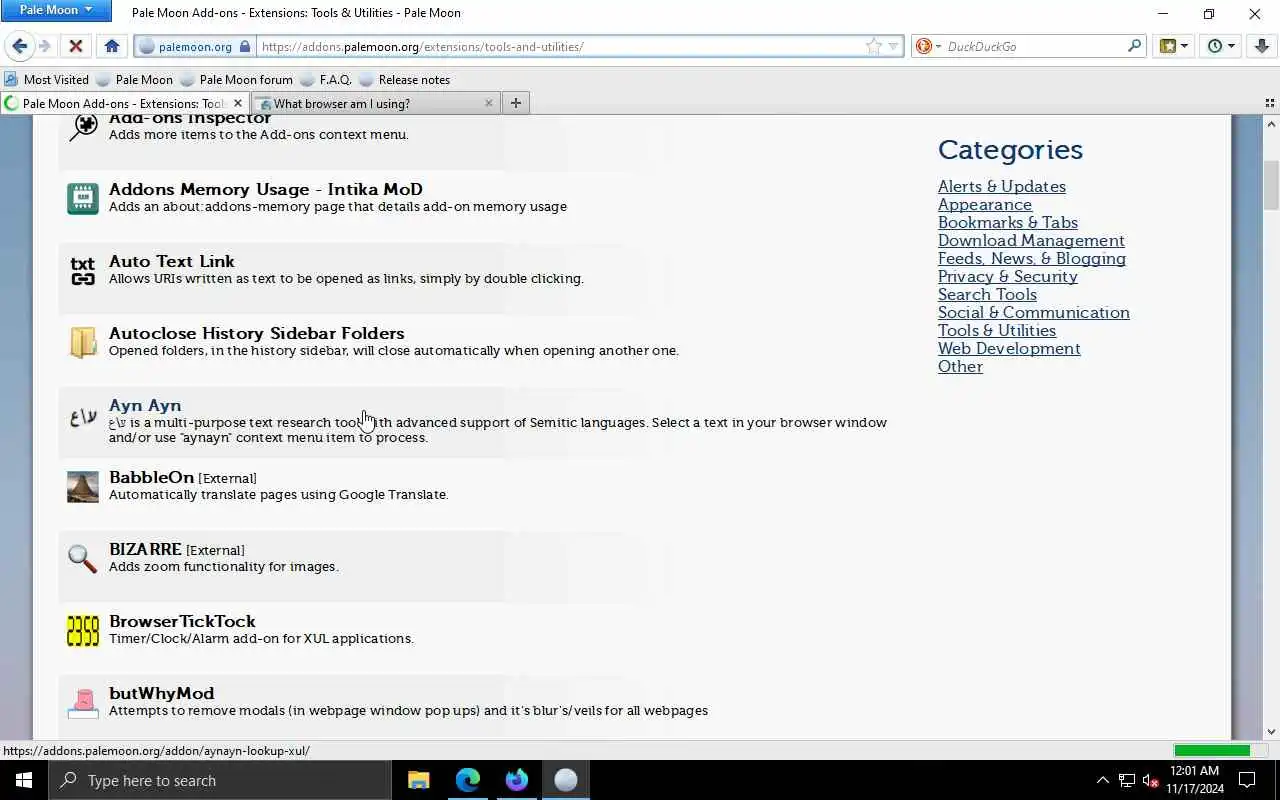Open Addons Memory Usage - Intika MoD

[265, 189]
